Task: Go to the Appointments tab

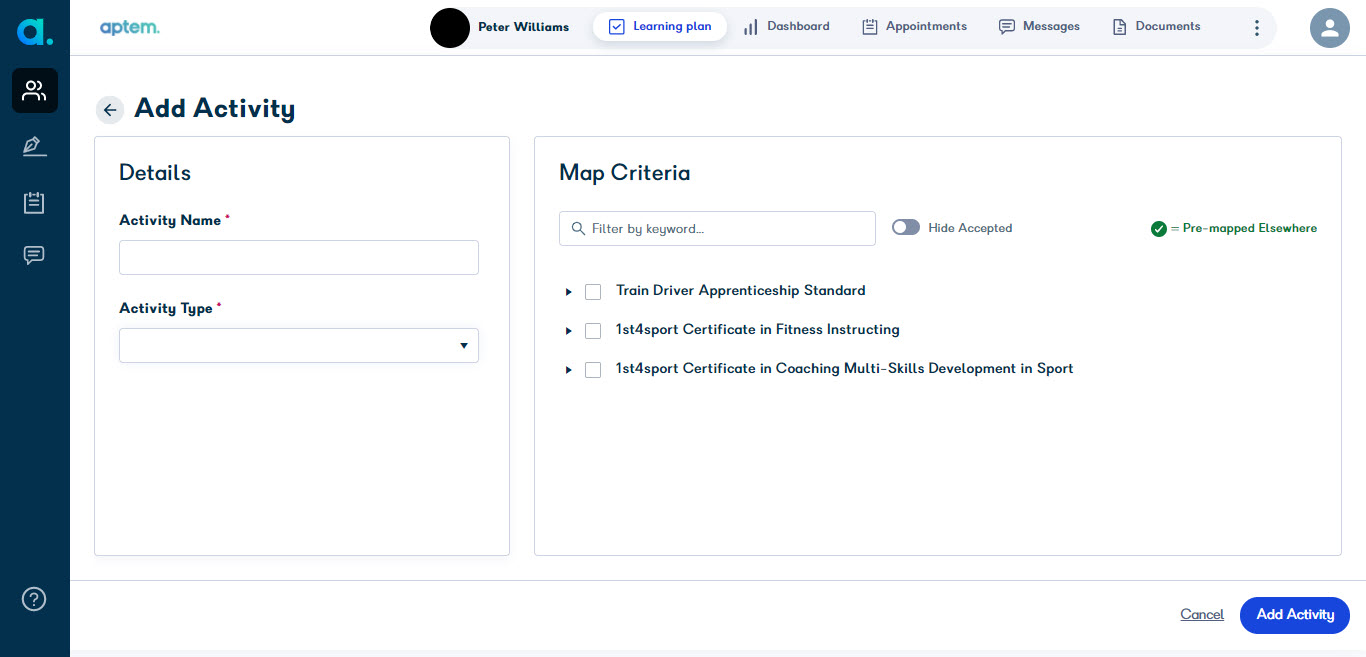Action: [x=914, y=27]
